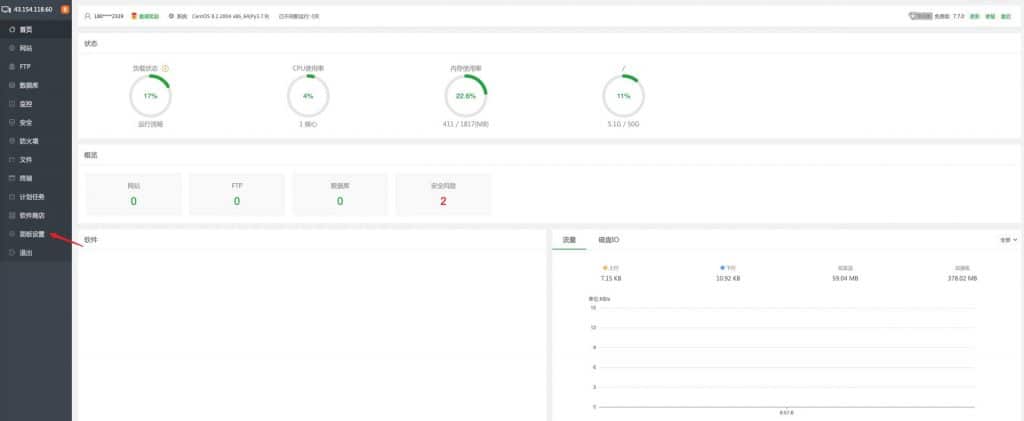Open 网站 (Website) in the sidebar

point(26,48)
